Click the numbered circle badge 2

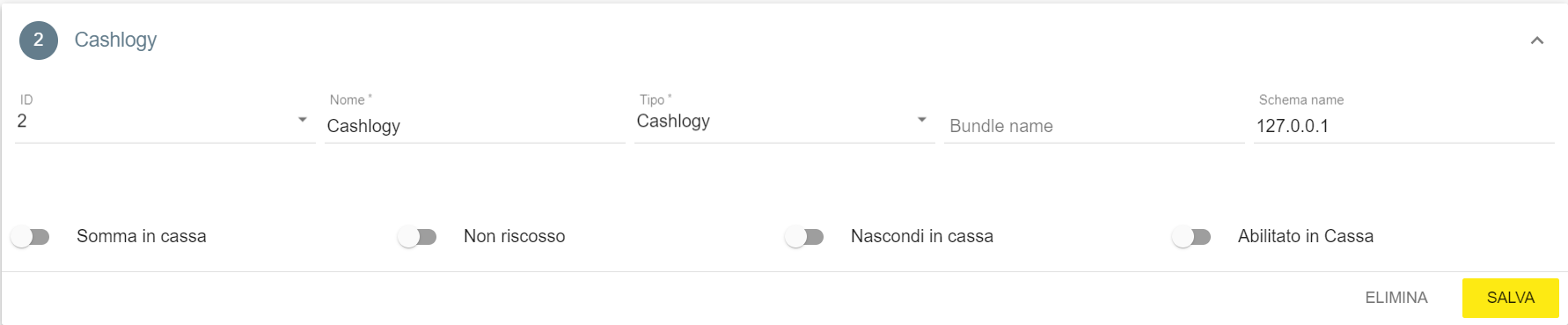[39, 41]
